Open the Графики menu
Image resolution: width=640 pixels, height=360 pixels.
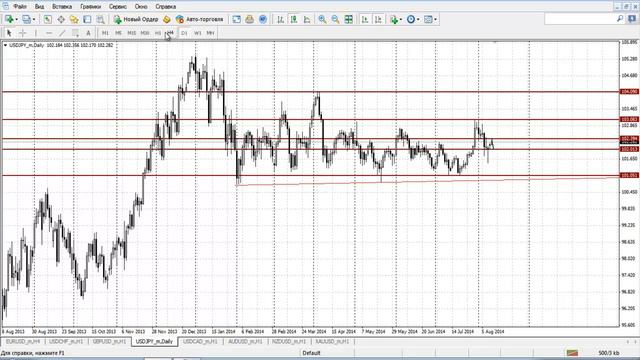90,7
